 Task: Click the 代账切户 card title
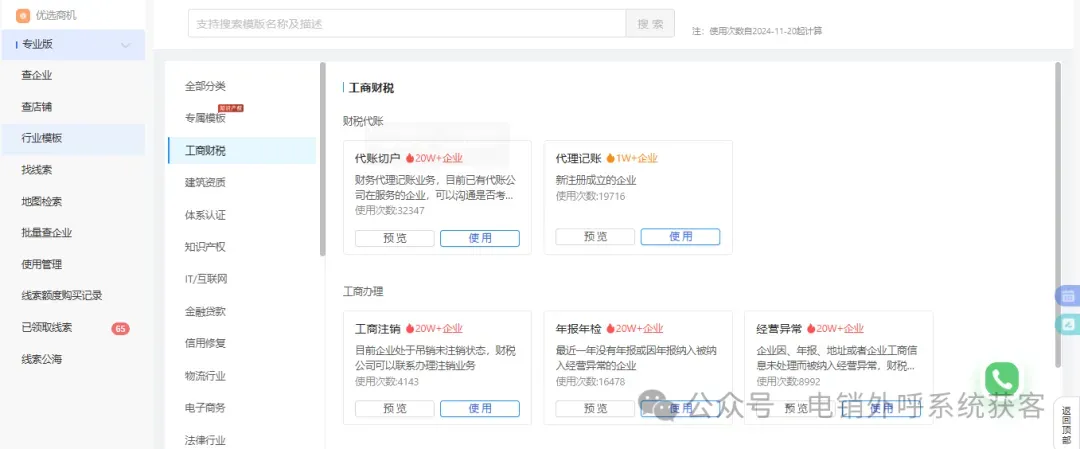(x=377, y=158)
